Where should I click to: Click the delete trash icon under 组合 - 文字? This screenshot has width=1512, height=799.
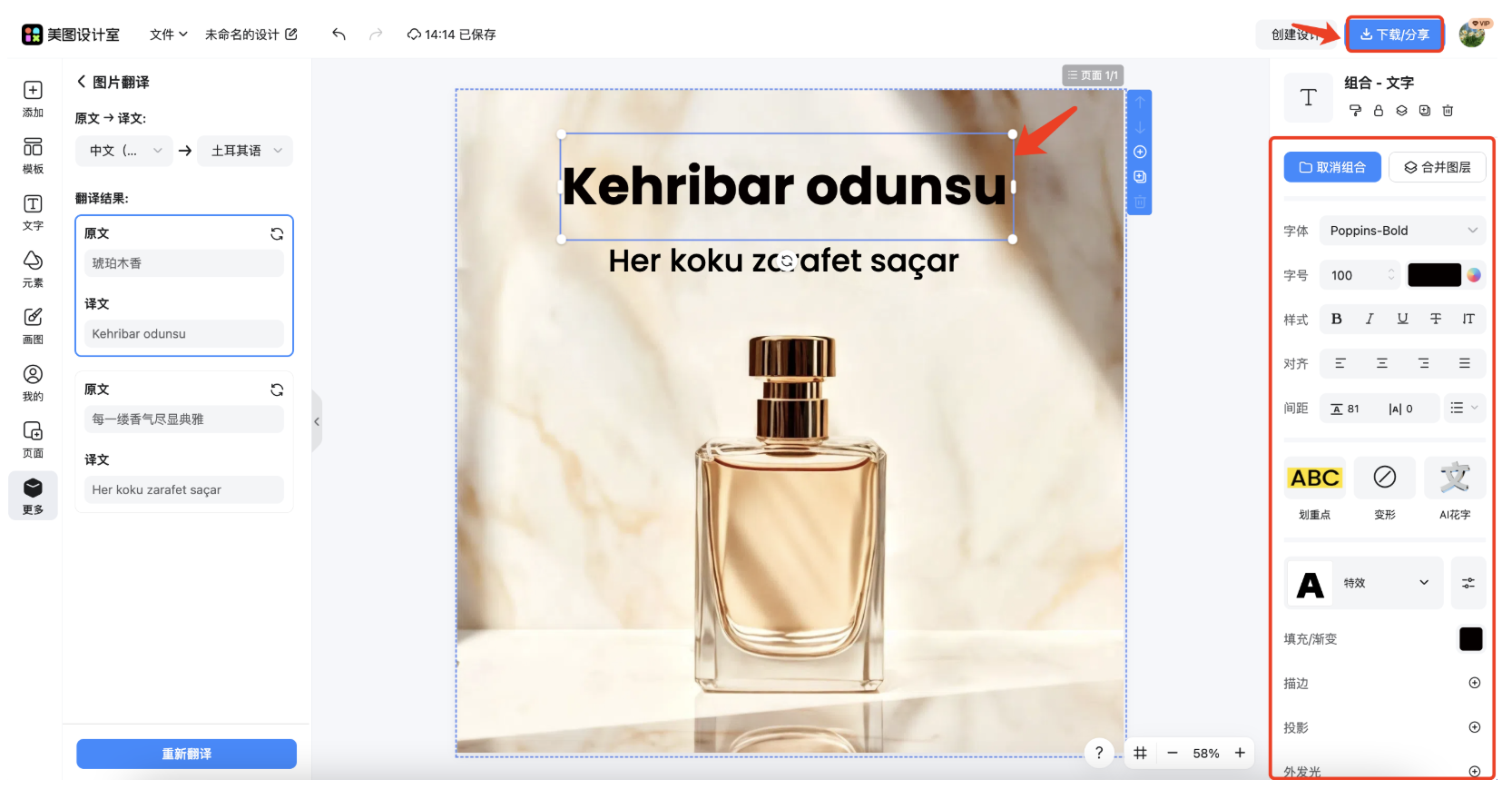[x=1448, y=111]
